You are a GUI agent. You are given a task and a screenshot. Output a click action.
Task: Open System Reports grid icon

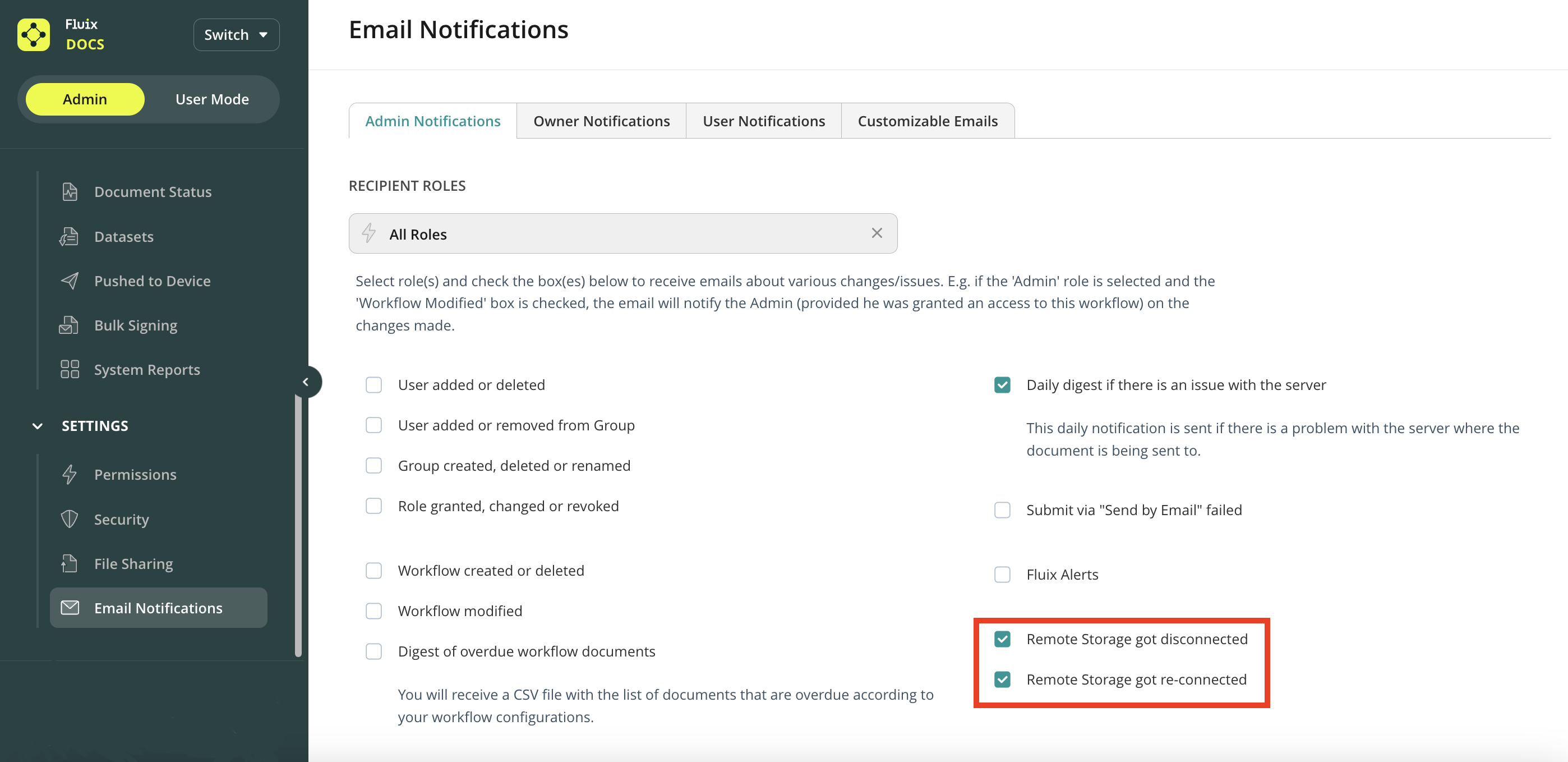[x=70, y=369]
